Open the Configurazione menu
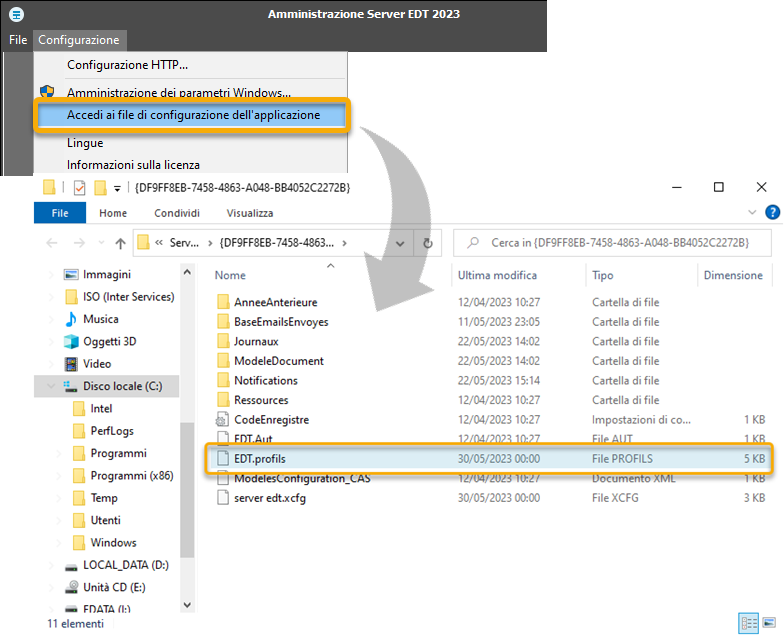This screenshot has height=635, width=784. 79,40
